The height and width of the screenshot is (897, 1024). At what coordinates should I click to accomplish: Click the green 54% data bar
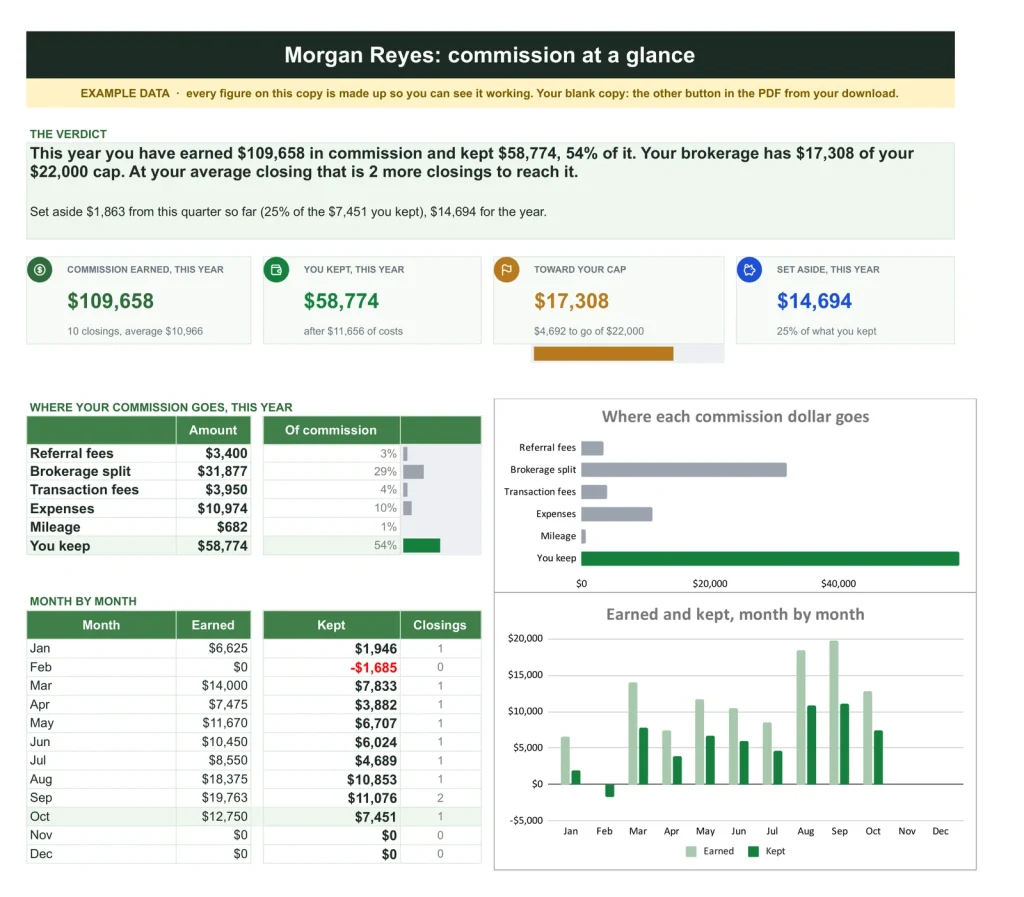point(421,545)
